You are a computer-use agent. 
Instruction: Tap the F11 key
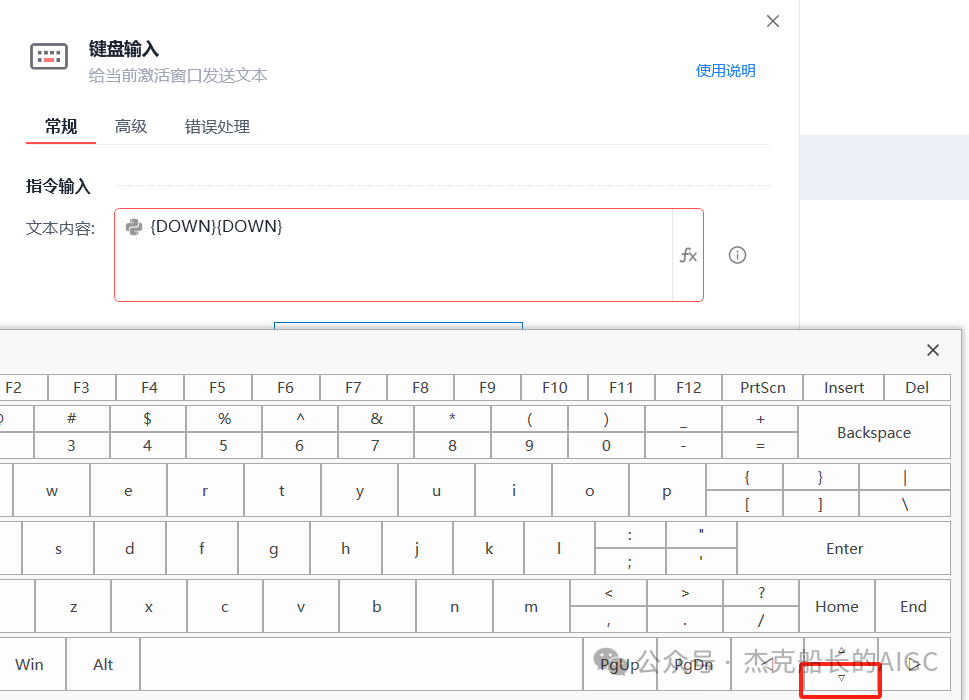pos(621,387)
